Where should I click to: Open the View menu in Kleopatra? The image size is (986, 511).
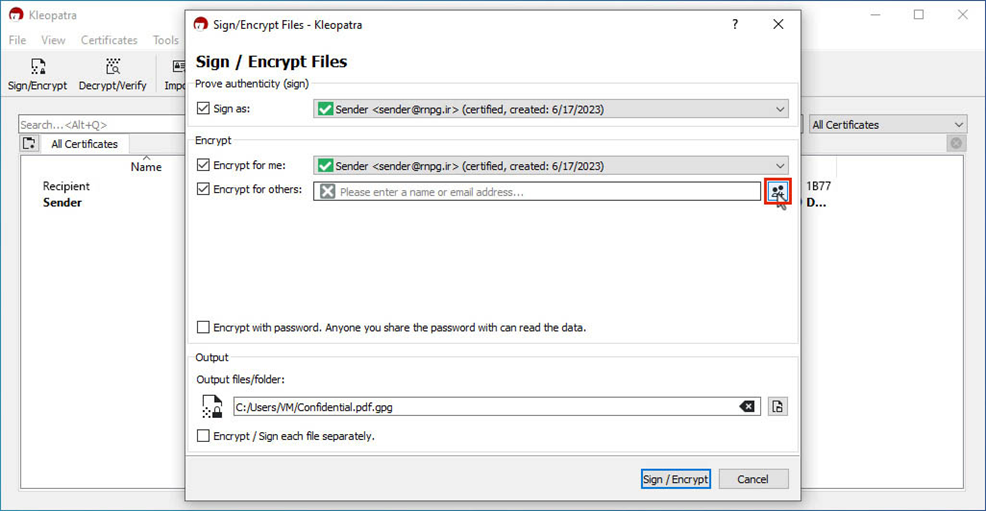[53, 40]
